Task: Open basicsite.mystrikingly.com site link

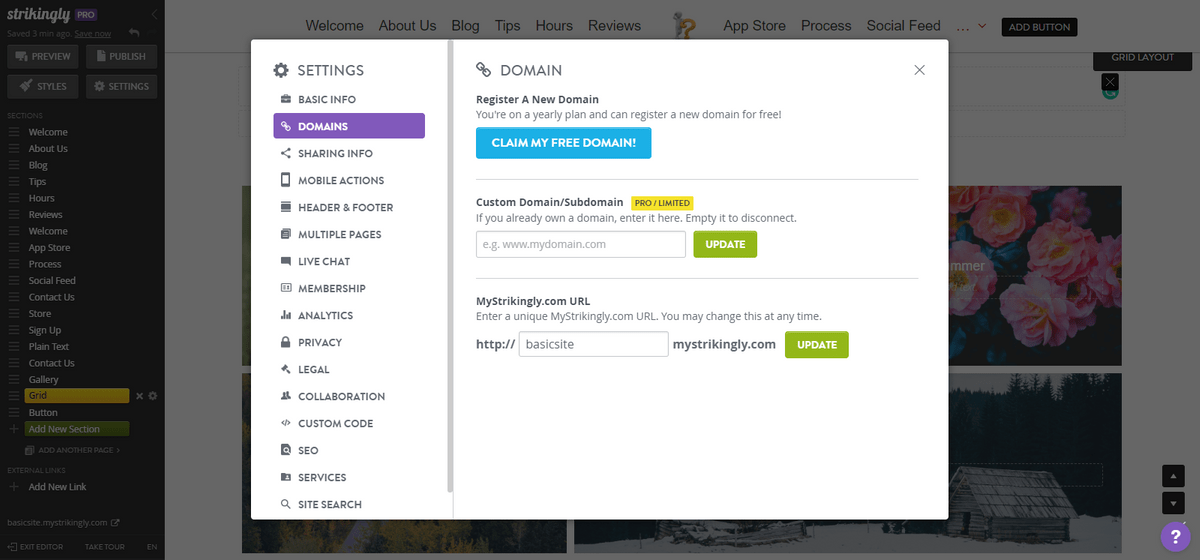Action: [x=57, y=522]
